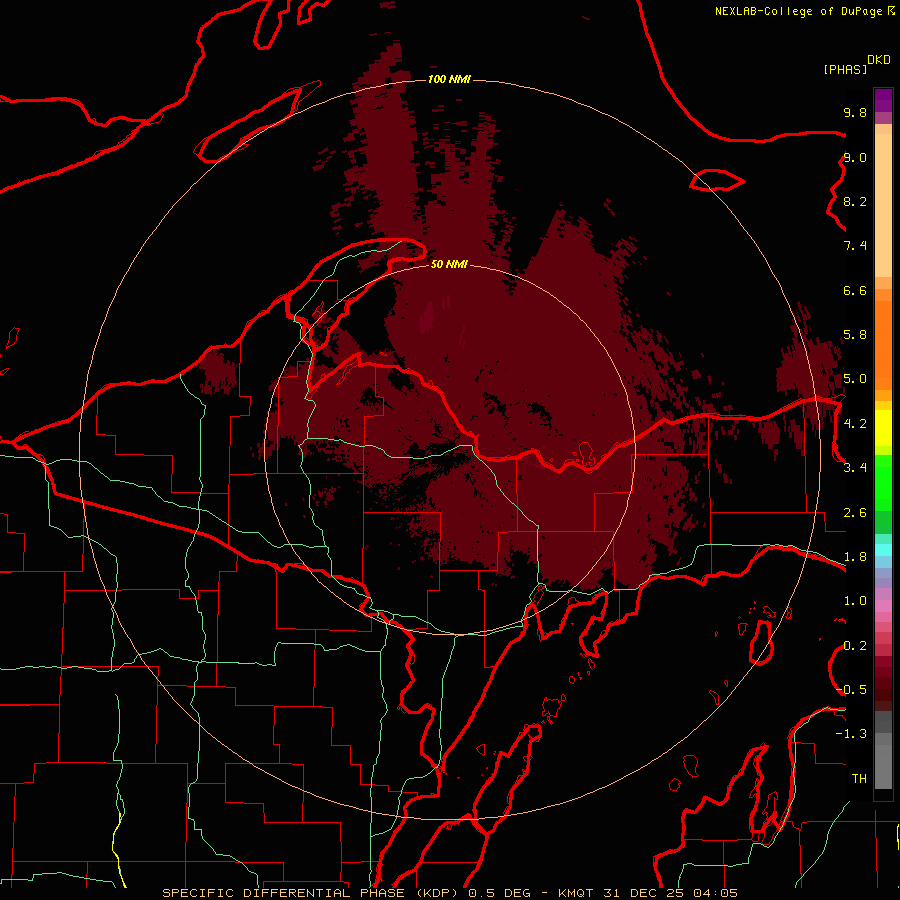Click the arrow glyph after DuPage

(891, 11)
